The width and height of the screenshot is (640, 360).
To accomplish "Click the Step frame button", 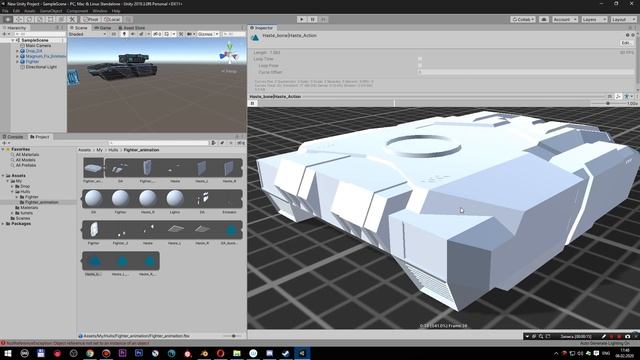I will point(323,19).
